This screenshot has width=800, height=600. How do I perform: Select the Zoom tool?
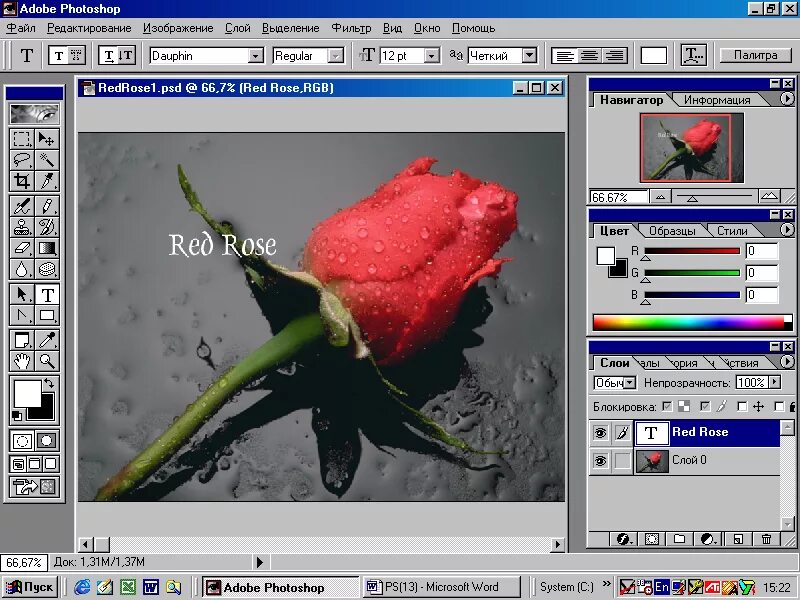(47, 361)
